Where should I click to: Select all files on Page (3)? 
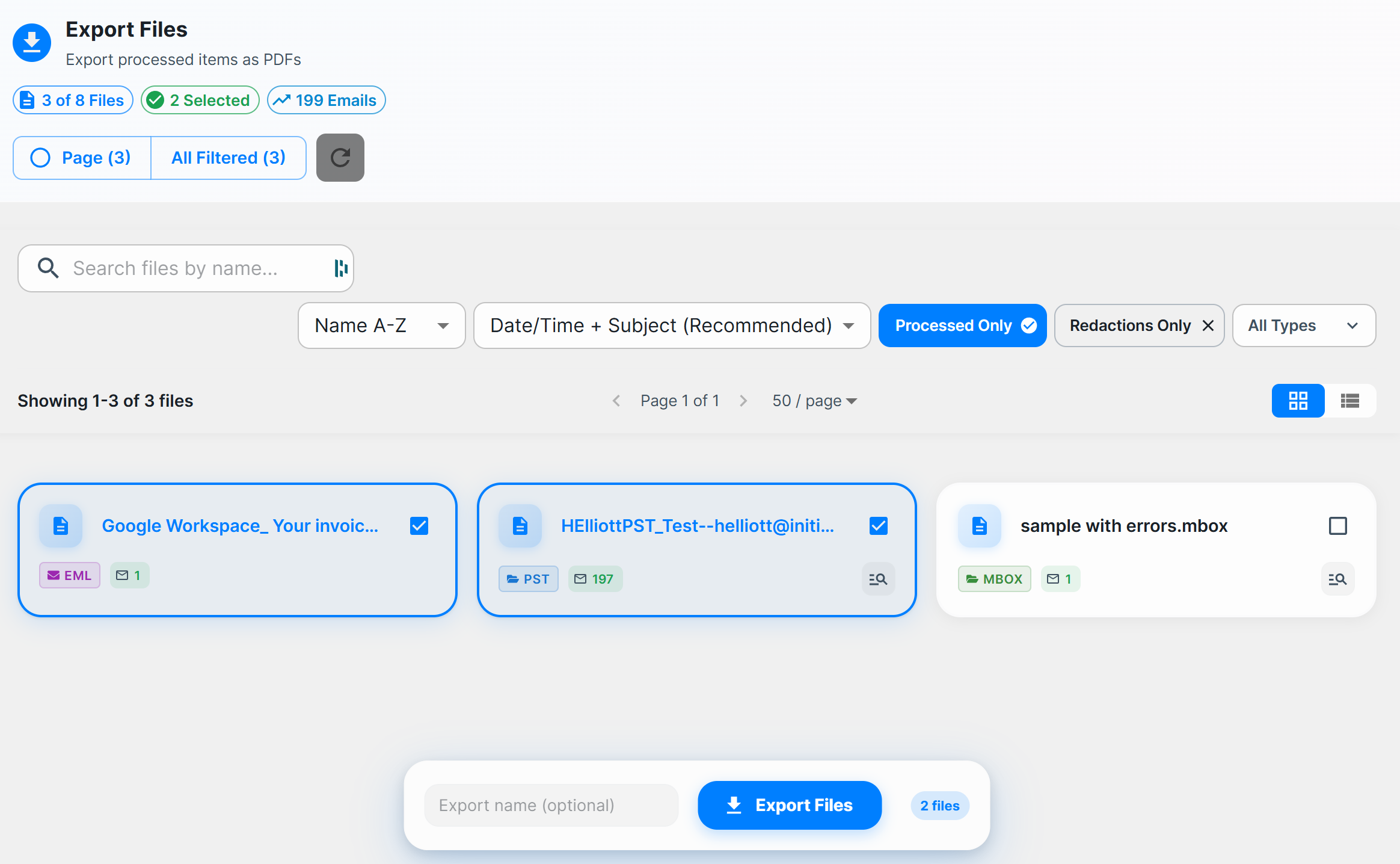pyautogui.click(x=82, y=158)
